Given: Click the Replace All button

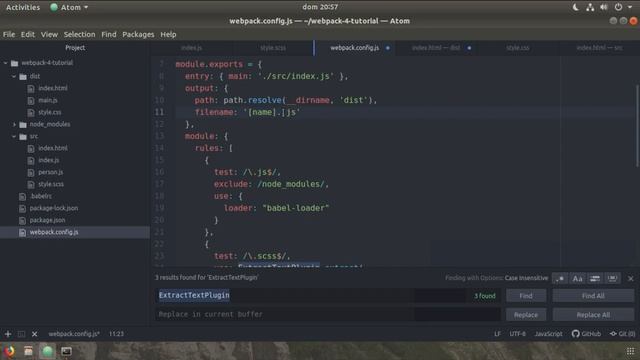Looking at the screenshot, I should pos(593,315).
